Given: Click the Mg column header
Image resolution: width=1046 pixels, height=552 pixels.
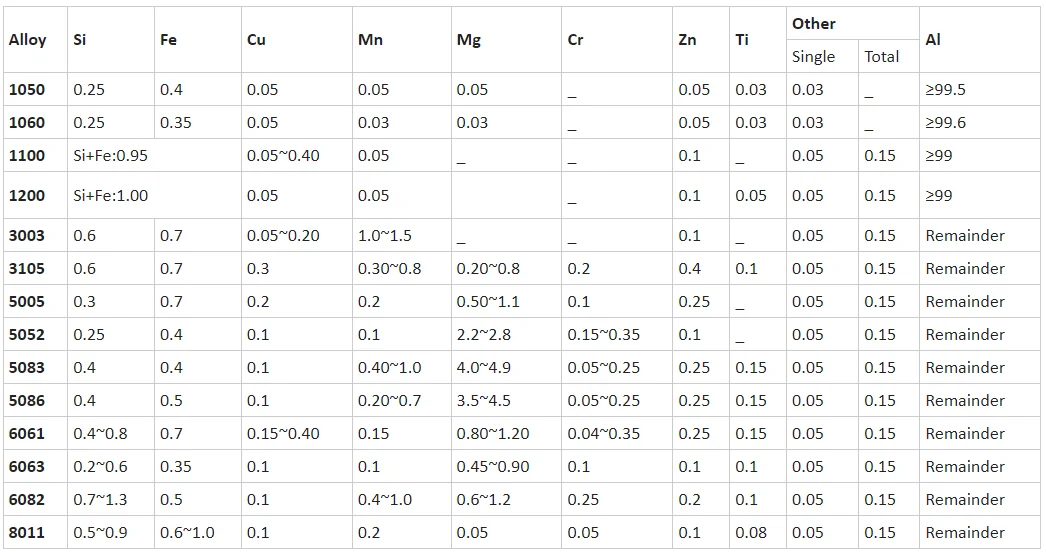Looking at the screenshot, I should [468, 40].
